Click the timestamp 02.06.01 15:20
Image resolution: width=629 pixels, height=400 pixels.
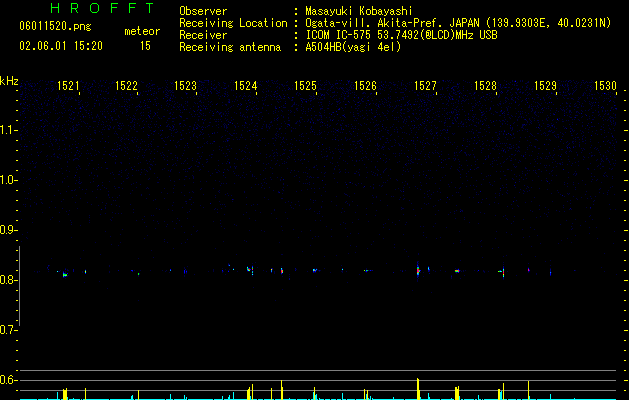point(61,46)
